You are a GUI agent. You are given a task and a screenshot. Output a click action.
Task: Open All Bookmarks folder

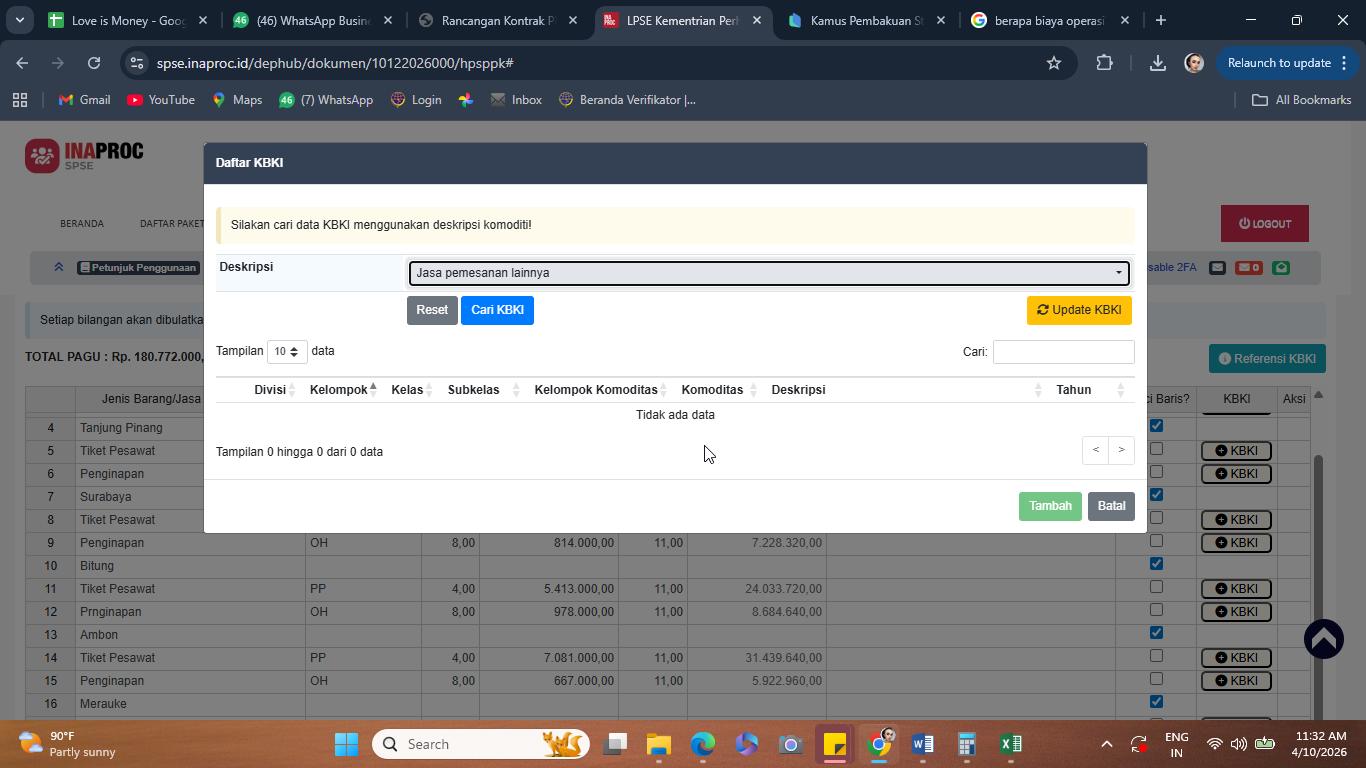coord(1301,100)
